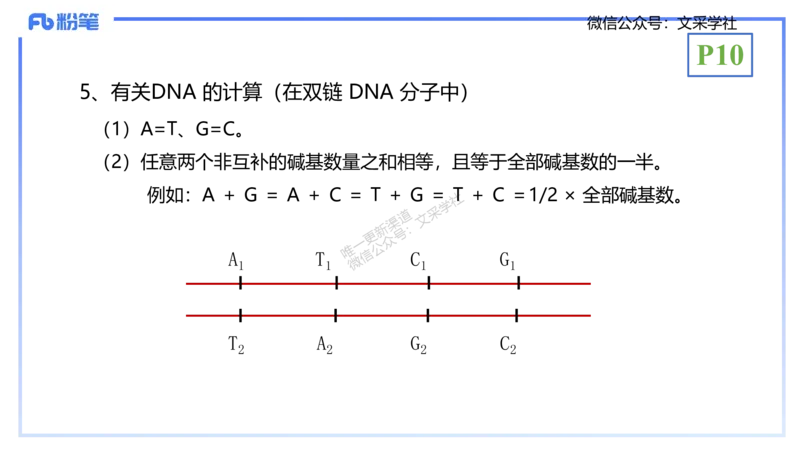Select the fourth red segment in the lower row
800x450 pixels.
(472, 316)
